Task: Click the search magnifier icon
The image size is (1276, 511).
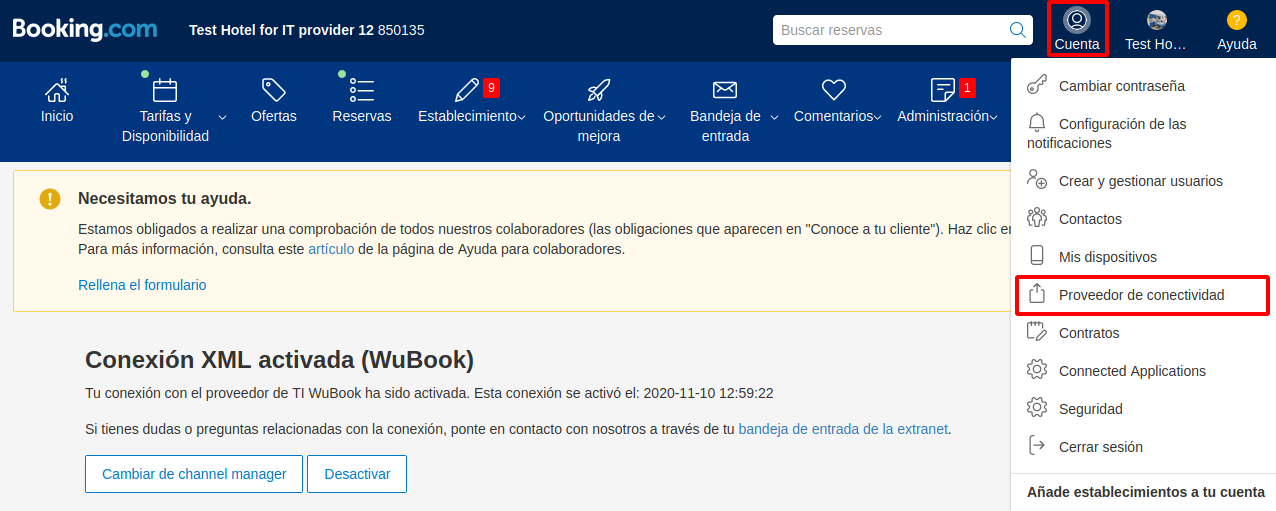Action: pyautogui.click(x=1018, y=30)
